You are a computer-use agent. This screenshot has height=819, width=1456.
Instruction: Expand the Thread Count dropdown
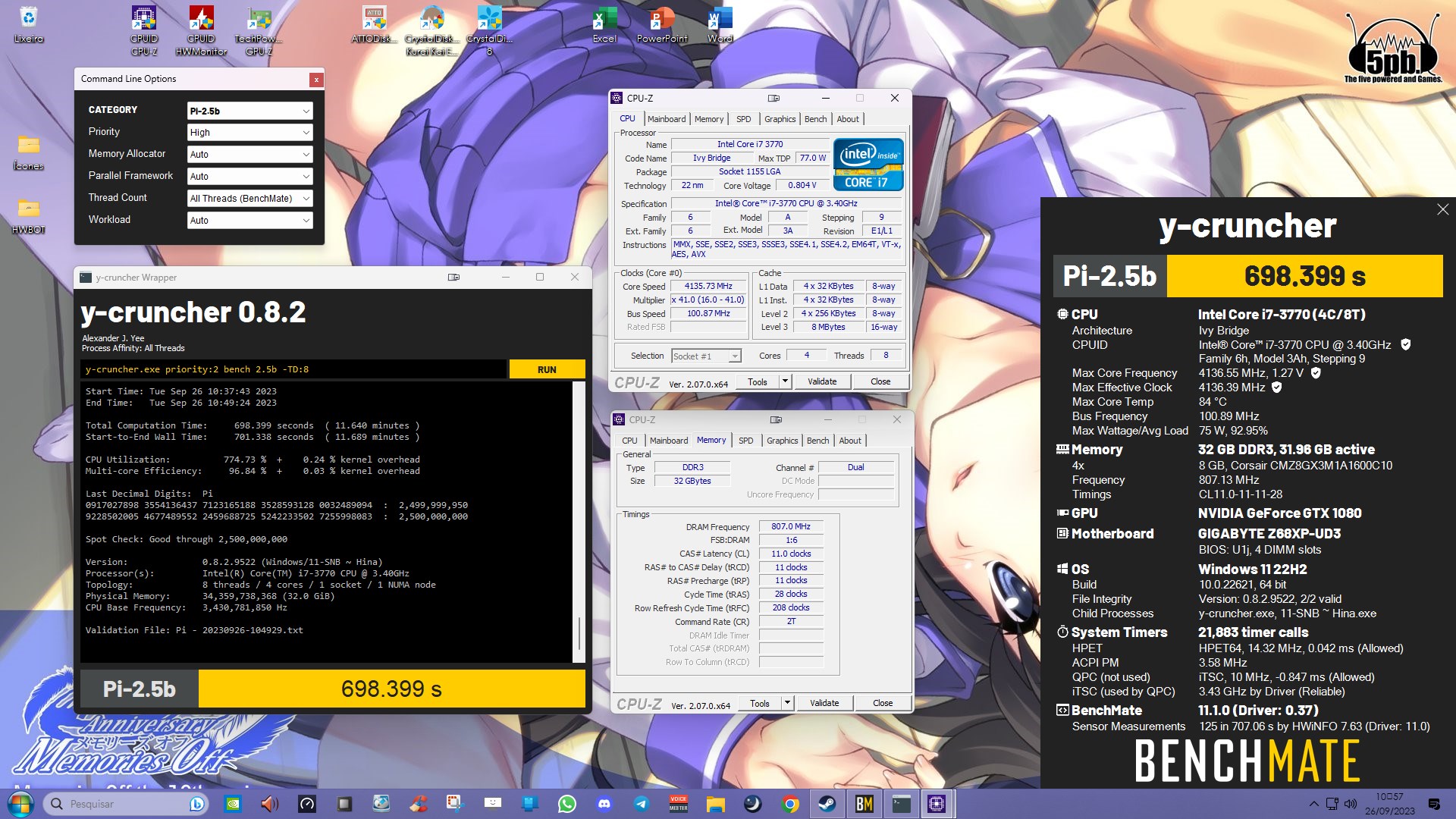point(249,198)
